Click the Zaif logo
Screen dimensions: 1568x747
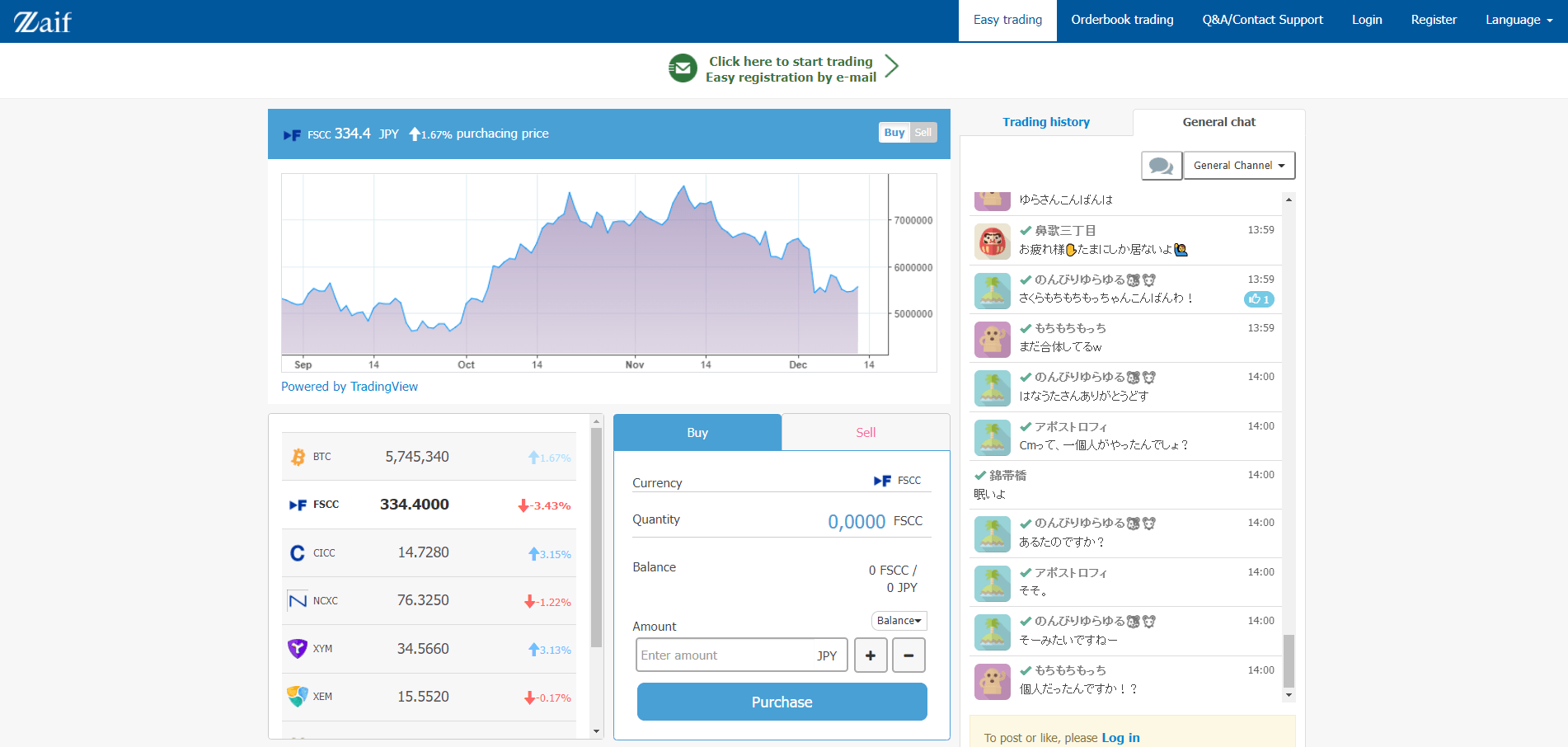tap(43, 21)
